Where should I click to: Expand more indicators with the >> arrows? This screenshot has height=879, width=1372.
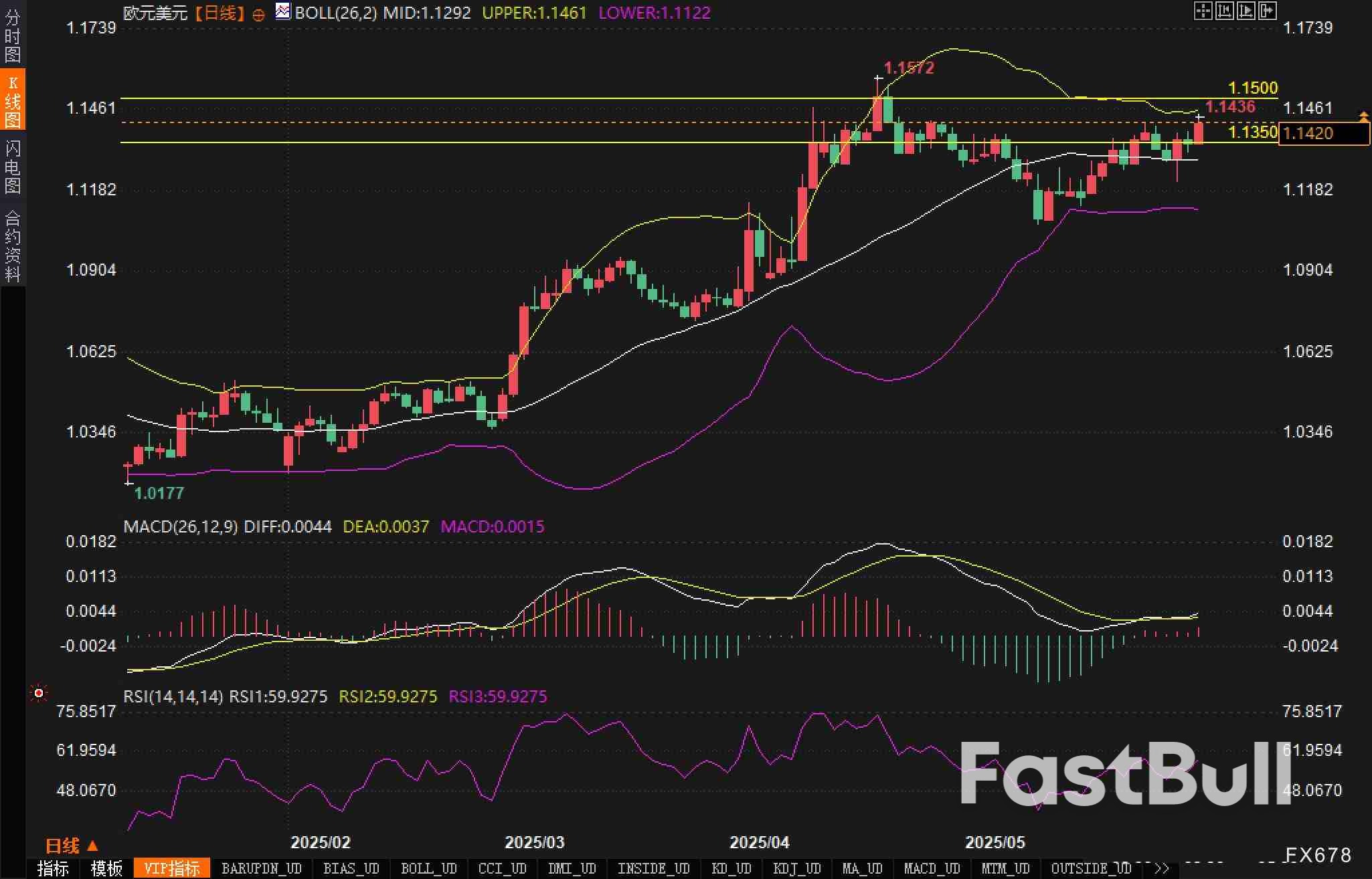[1163, 868]
